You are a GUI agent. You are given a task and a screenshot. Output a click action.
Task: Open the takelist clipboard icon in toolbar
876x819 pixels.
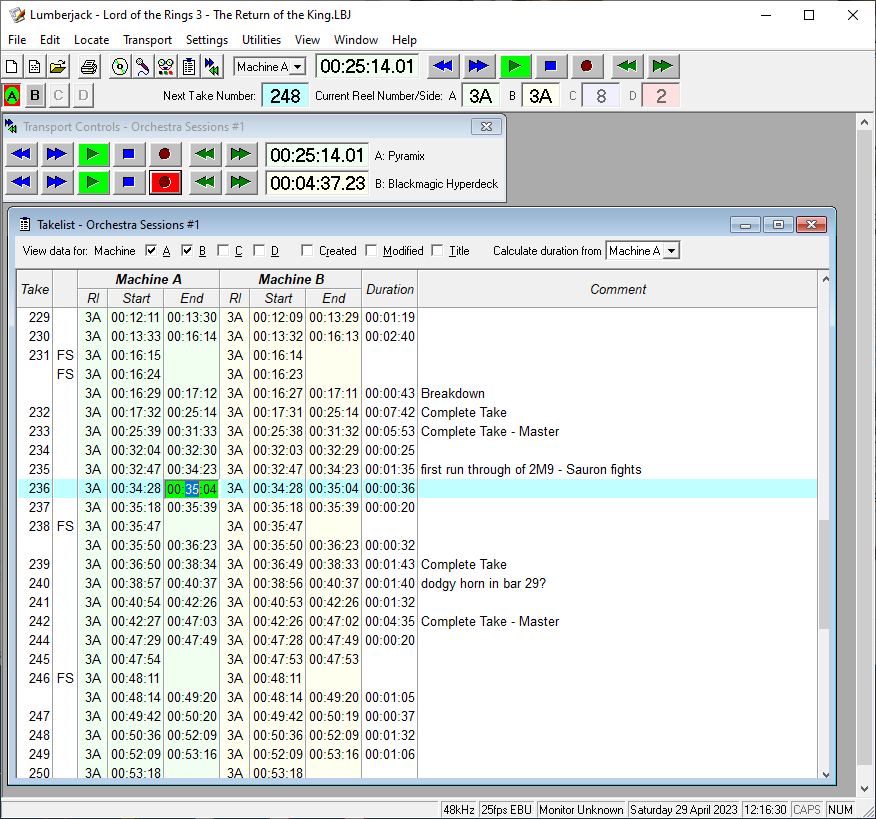click(189, 67)
